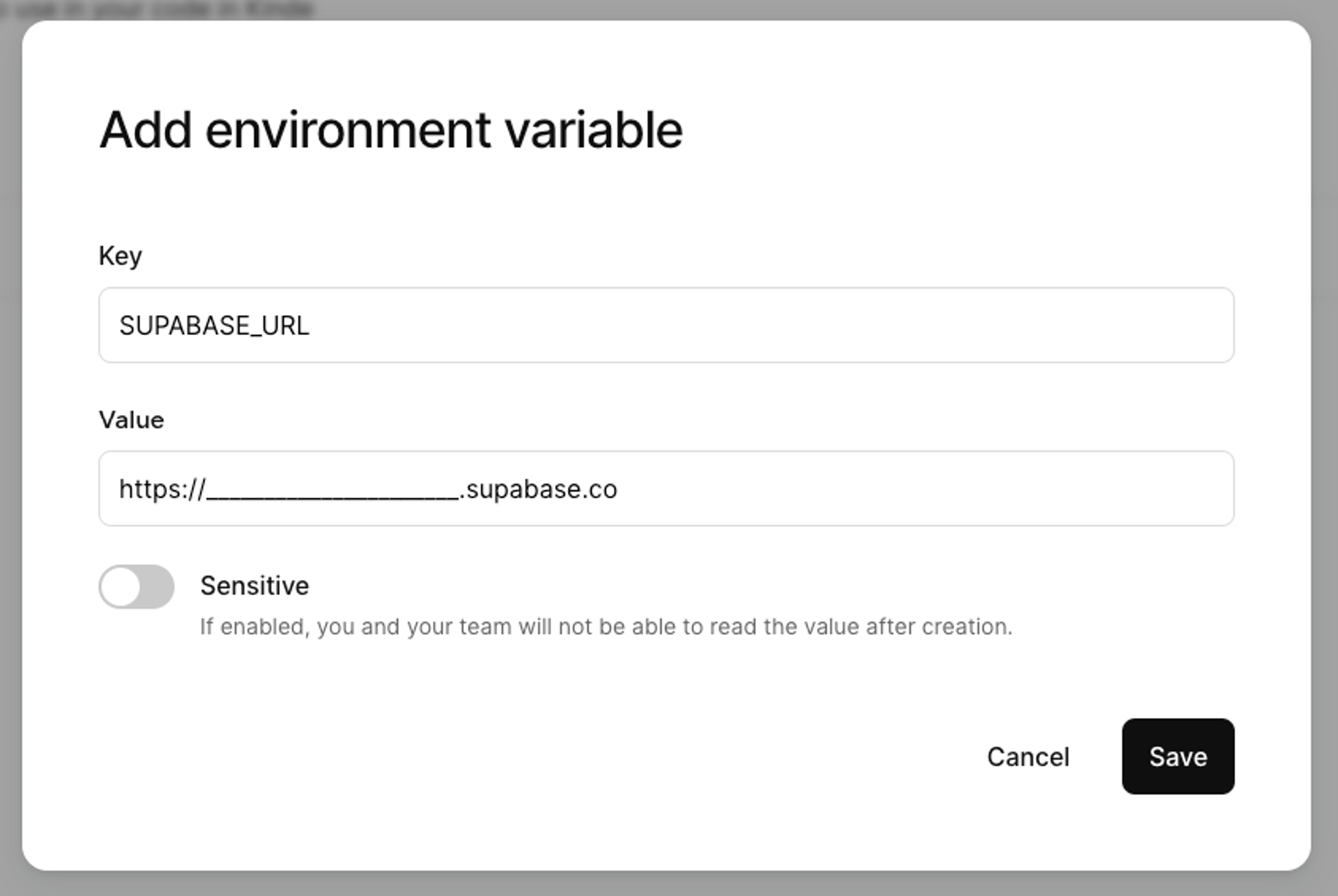
Task: Click the https:// prefix in Value field
Action: point(161,489)
